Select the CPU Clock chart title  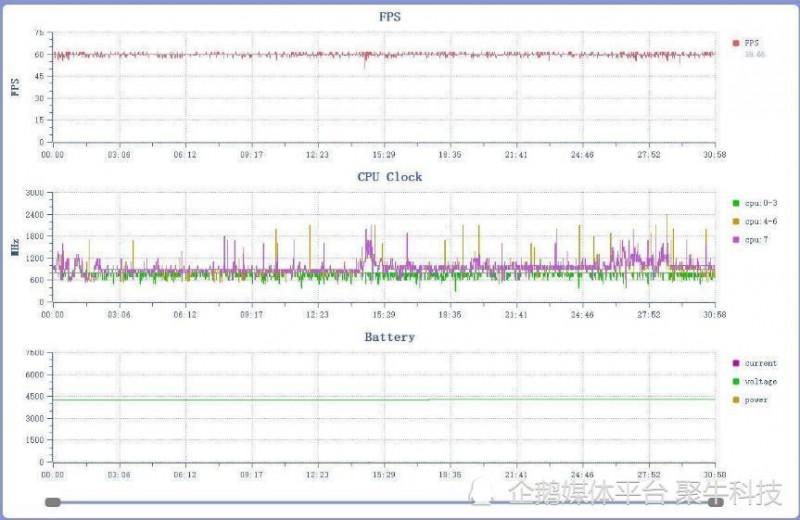(x=390, y=177)
